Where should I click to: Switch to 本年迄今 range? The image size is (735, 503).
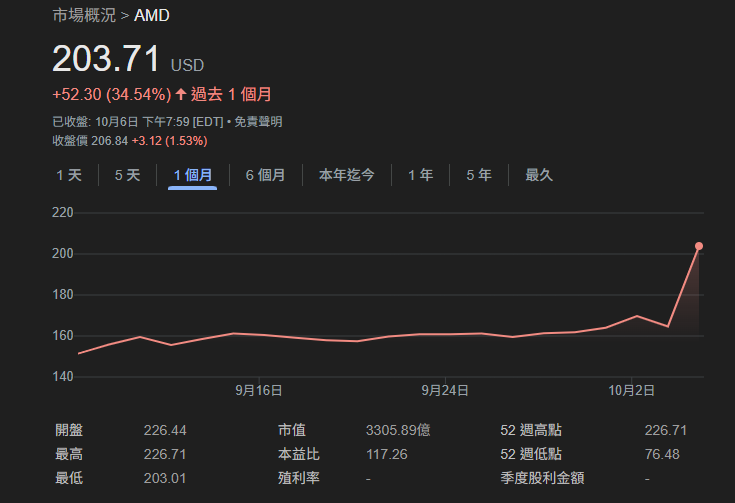(347, 175)
